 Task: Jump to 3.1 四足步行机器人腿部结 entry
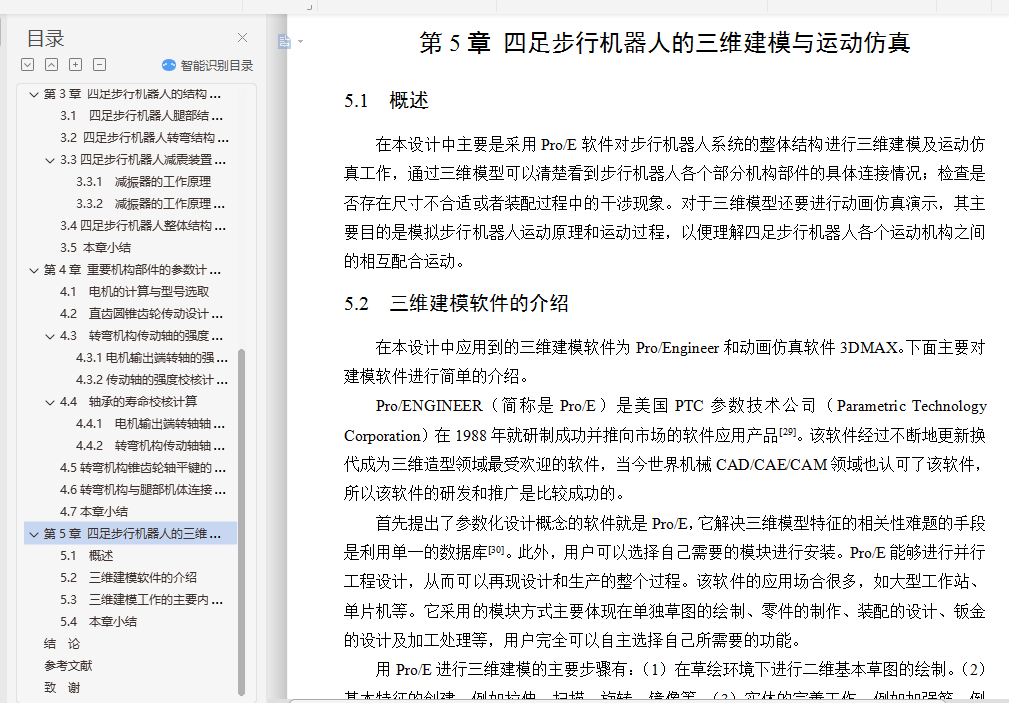point(142,116)
